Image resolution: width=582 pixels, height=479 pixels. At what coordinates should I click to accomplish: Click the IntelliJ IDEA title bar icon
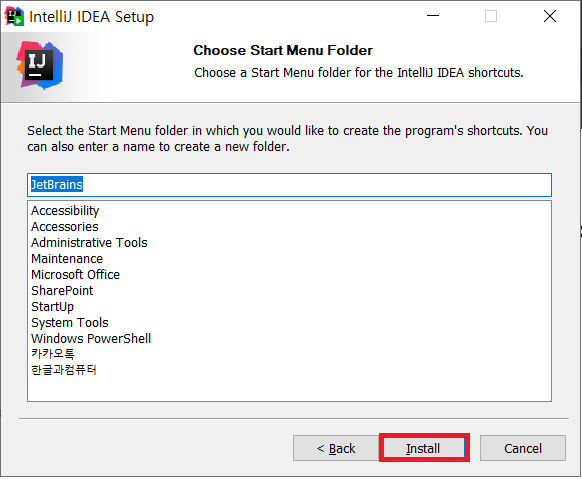(14, 16)
